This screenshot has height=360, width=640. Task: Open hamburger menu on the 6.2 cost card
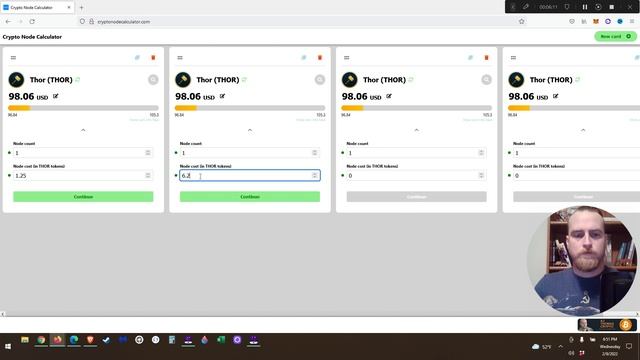[180, 58]
